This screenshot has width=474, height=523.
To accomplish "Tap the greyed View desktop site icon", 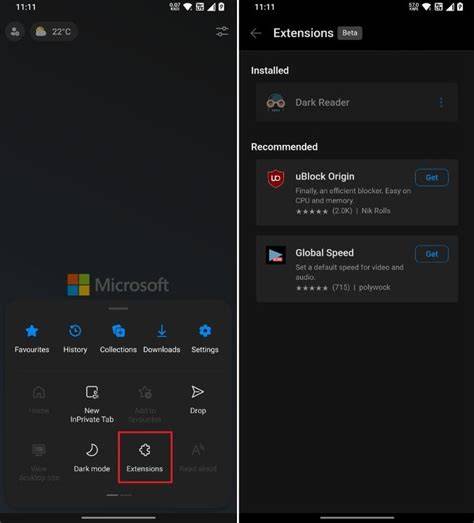I will click(39, 450).
